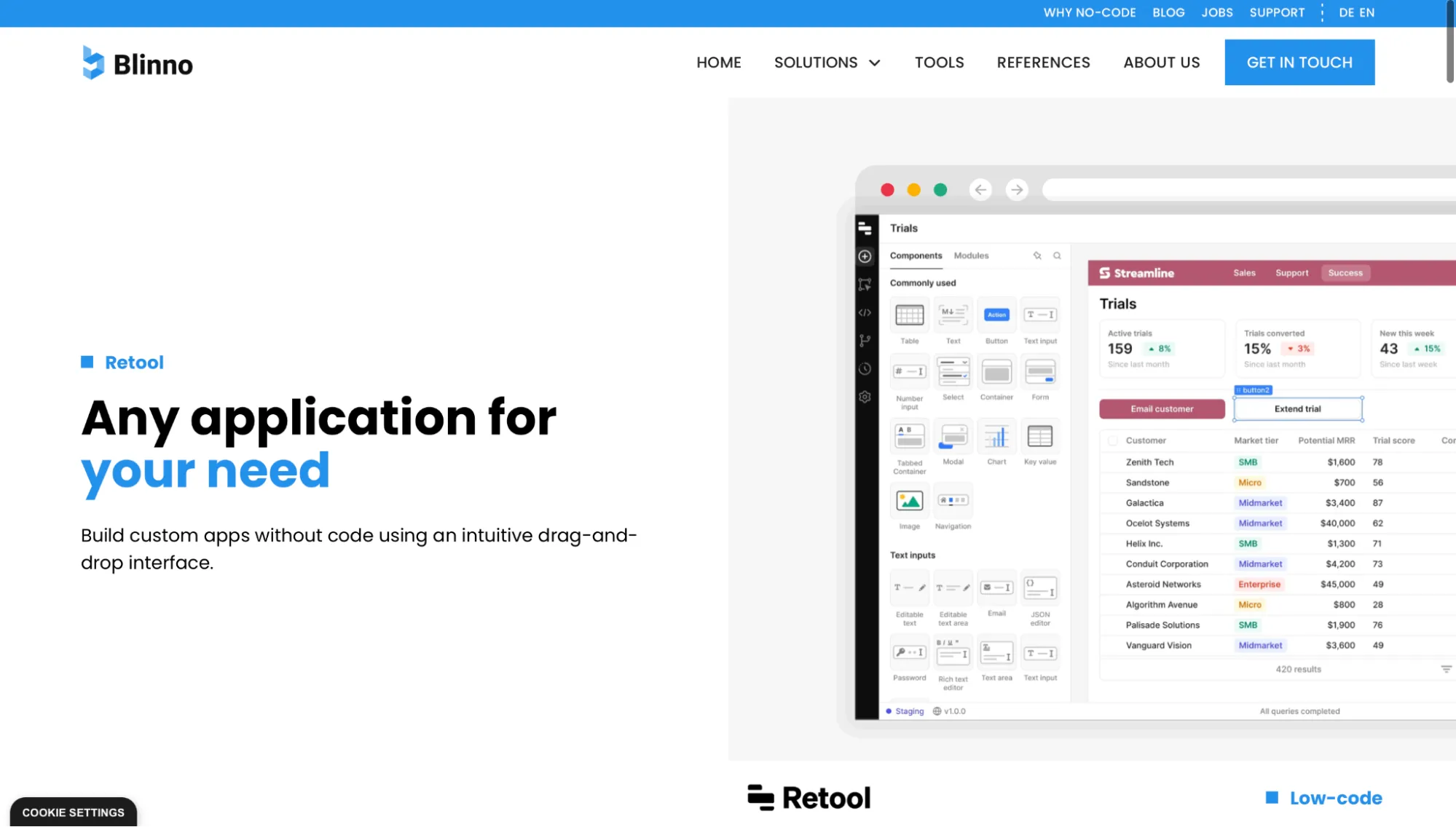Open the Sales tab in Streamline
This screenshot has height=827, width=1456.
1244,273
